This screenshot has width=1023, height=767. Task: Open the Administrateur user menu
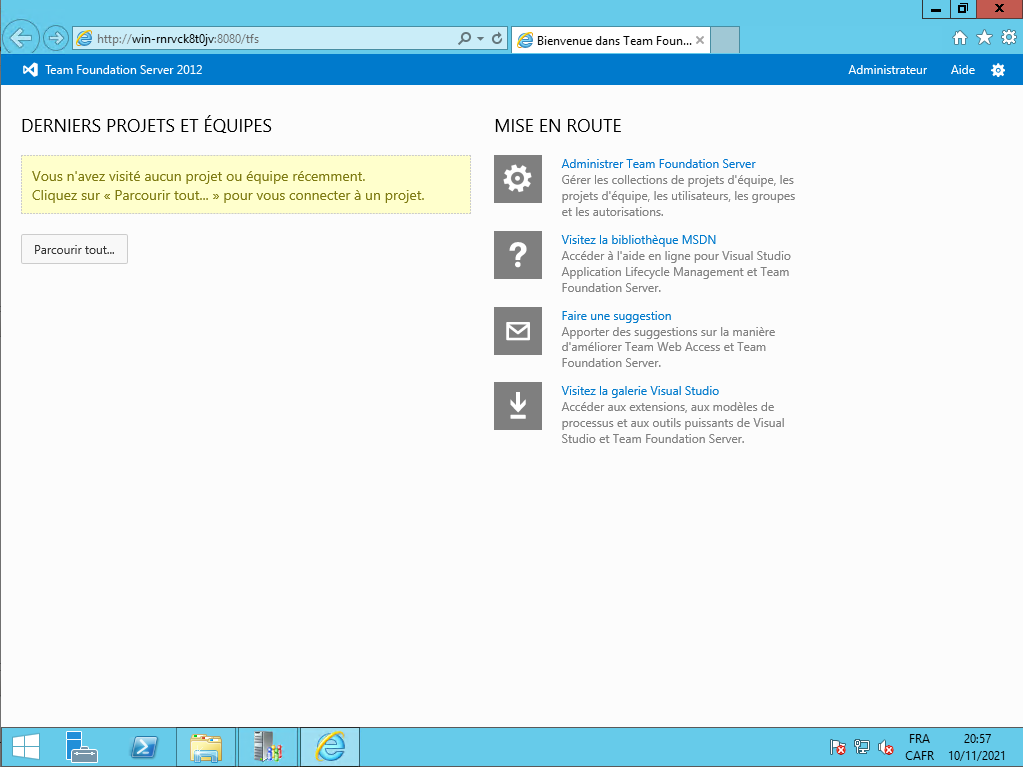click(x=887, y=70)
